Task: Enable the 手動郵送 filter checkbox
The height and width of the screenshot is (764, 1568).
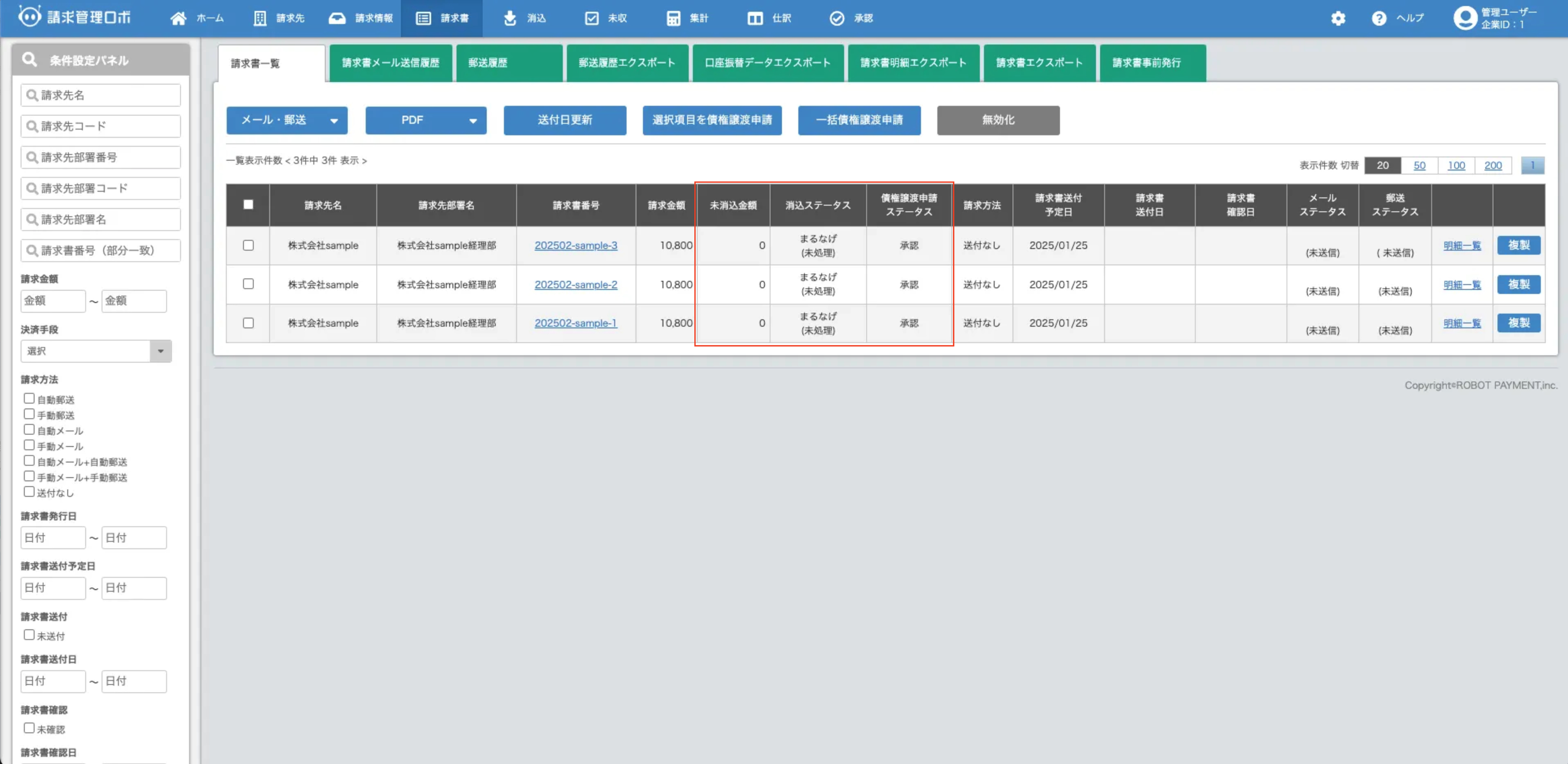Action: point(29,414)
